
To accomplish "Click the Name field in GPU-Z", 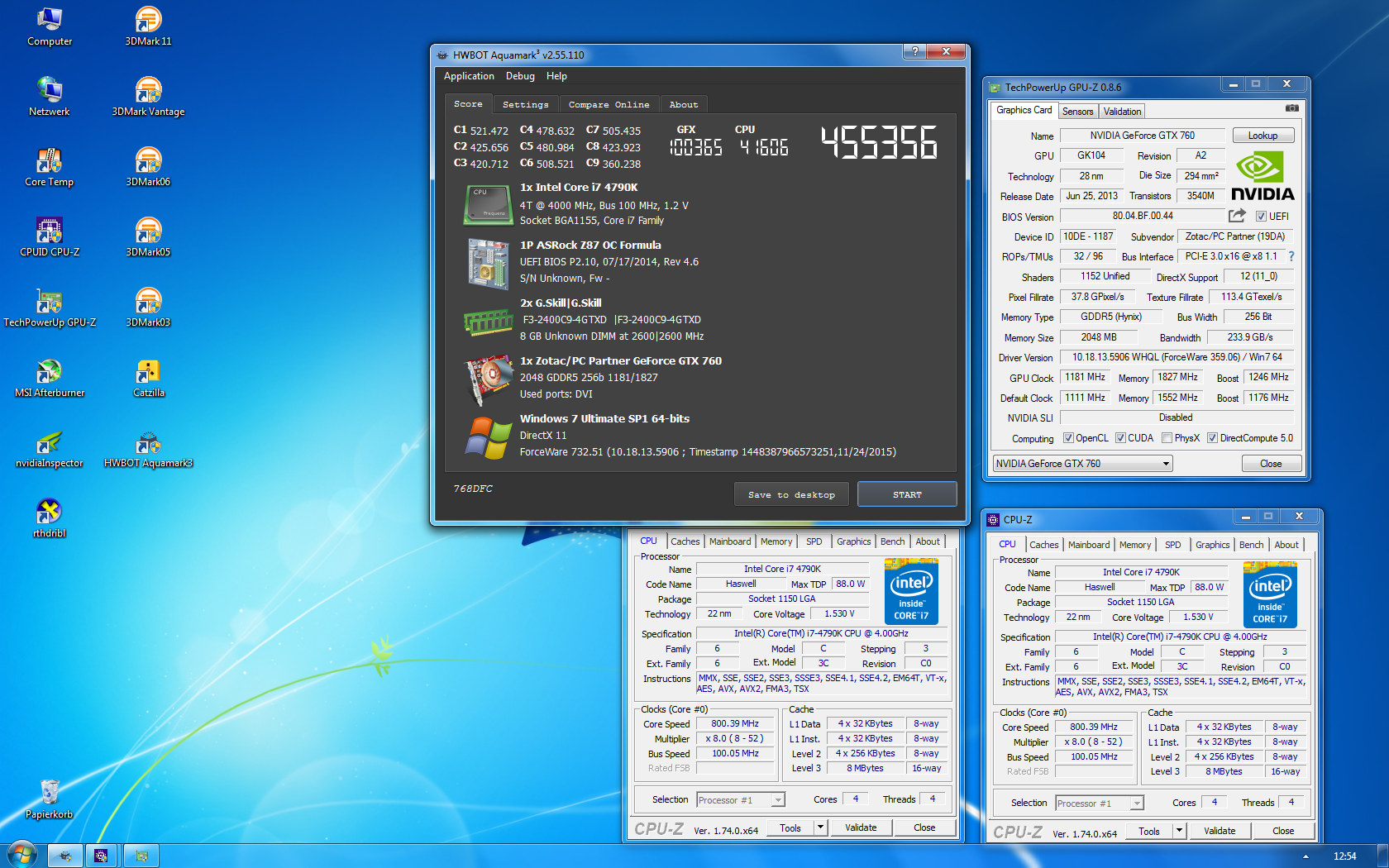I will click(1142, 136).
